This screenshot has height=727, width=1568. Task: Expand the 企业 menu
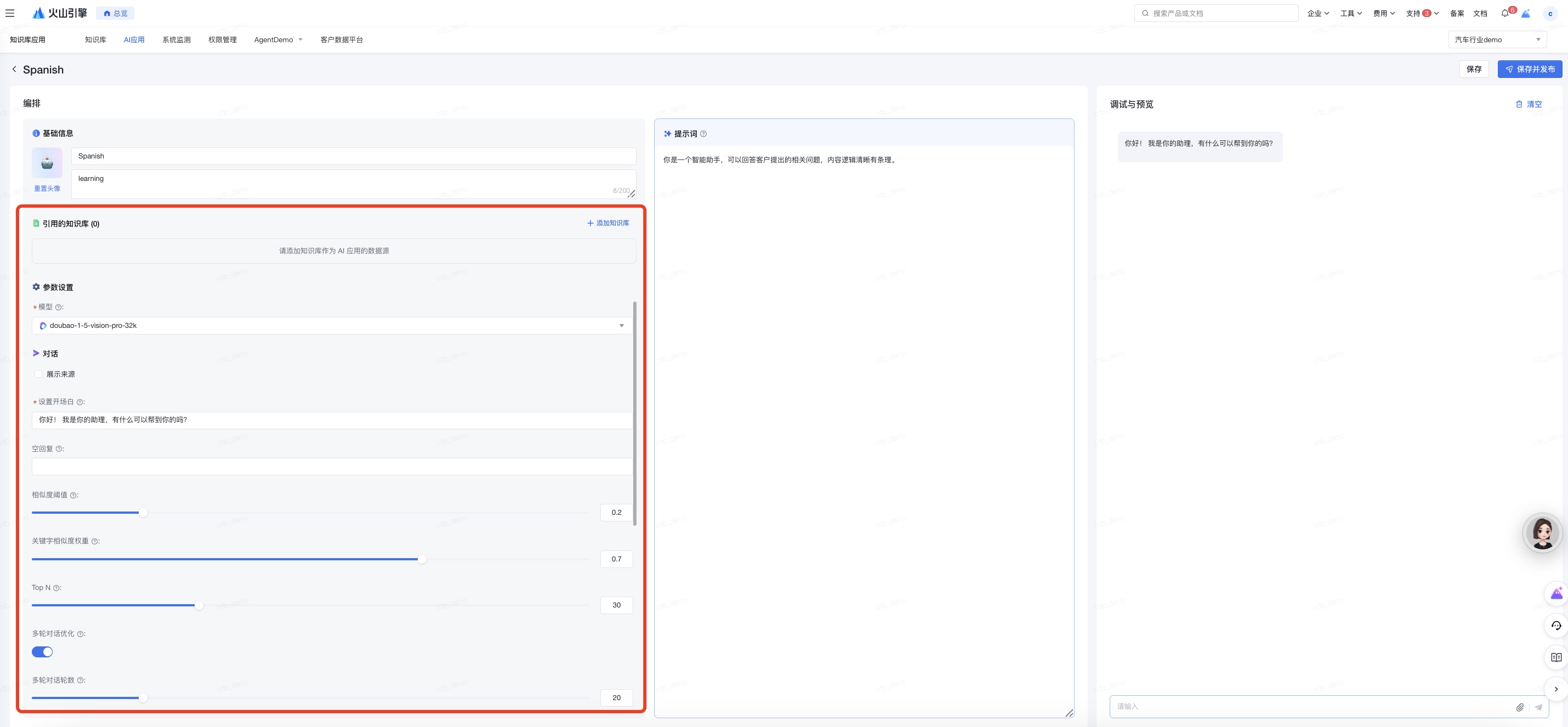coord(1318,13)
